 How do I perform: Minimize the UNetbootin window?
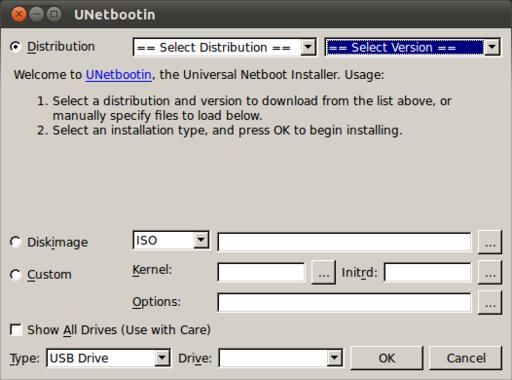click(36, 14)
